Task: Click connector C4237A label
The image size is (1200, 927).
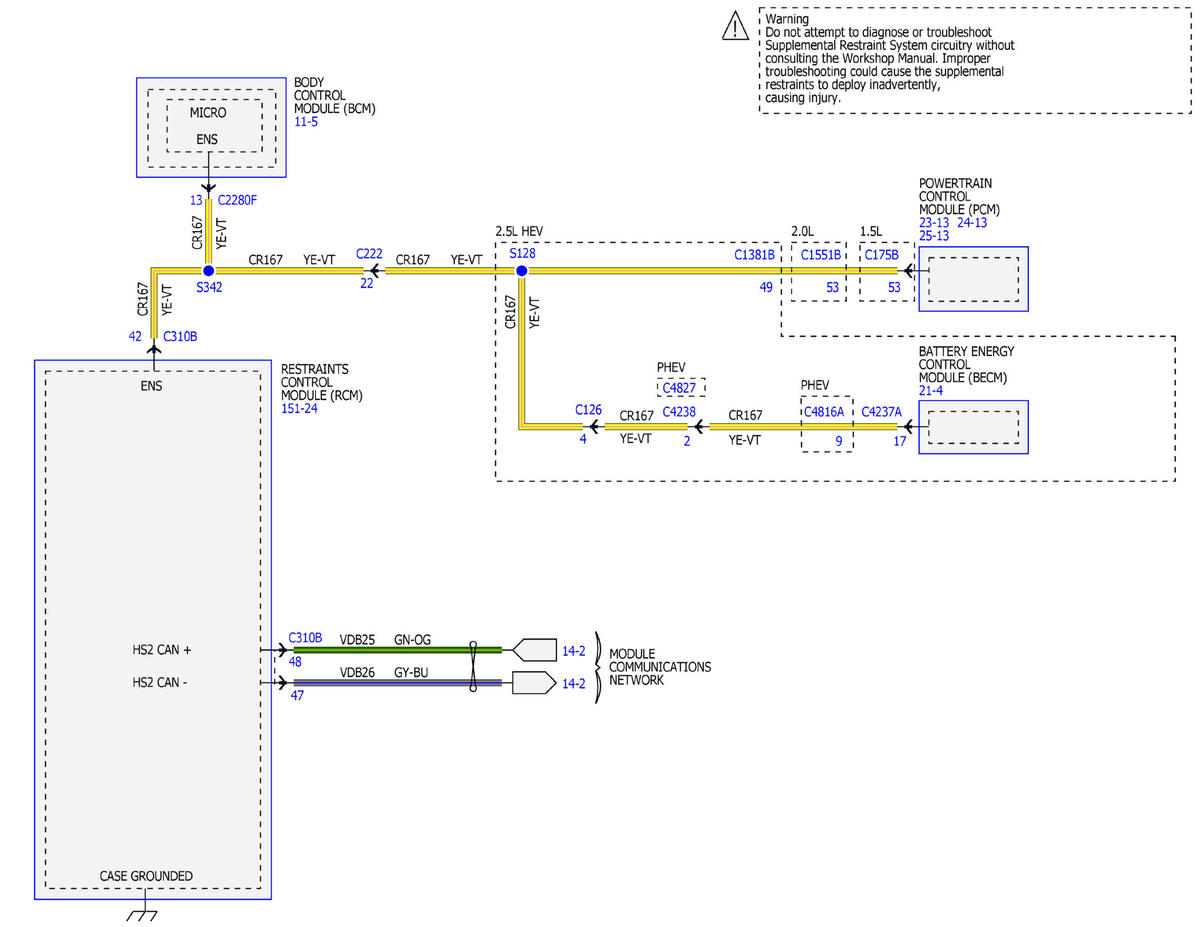Action: [881, 411]
